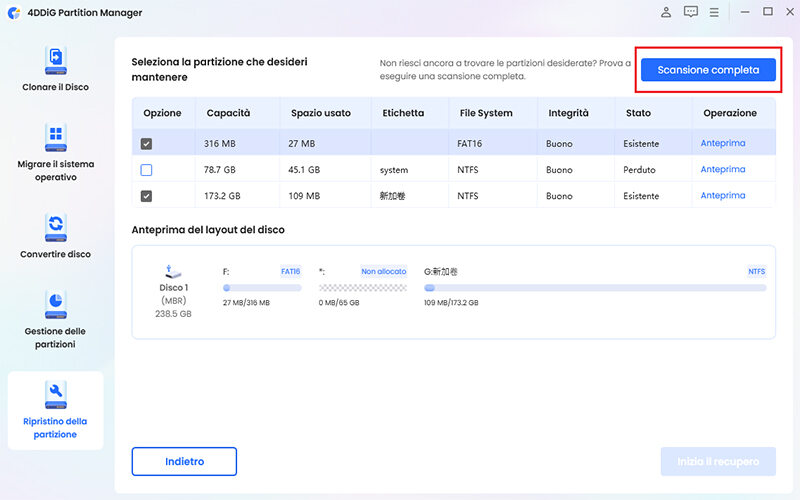Uncheck the 316 MB FAT16 partition
Image resolution: width=800 pixels, height=500 pixels.
click(x=147, y=144)
